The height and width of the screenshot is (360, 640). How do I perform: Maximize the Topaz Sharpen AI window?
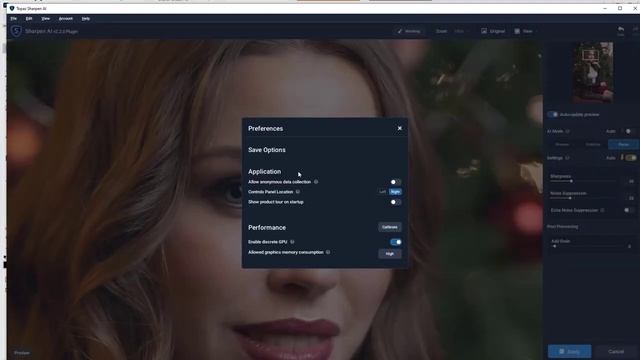620,8
